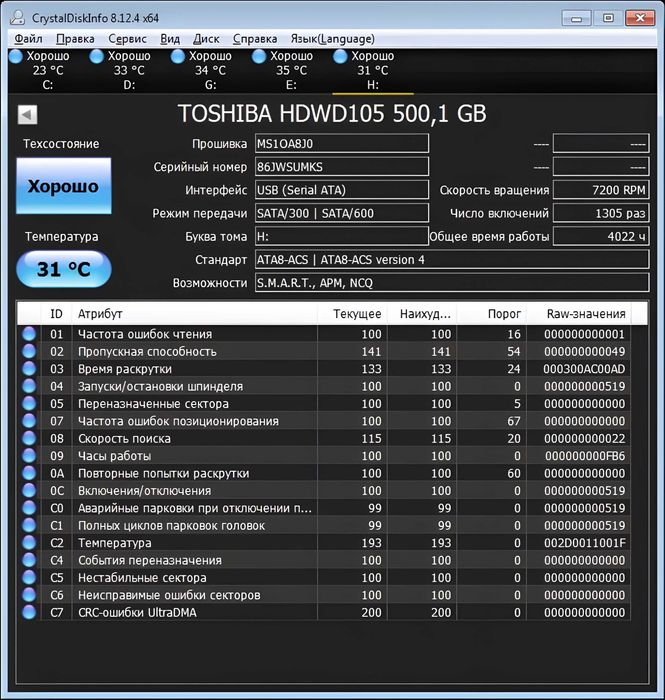
Task: Click the 31 °C temperature button
Action: click(63, 269)
